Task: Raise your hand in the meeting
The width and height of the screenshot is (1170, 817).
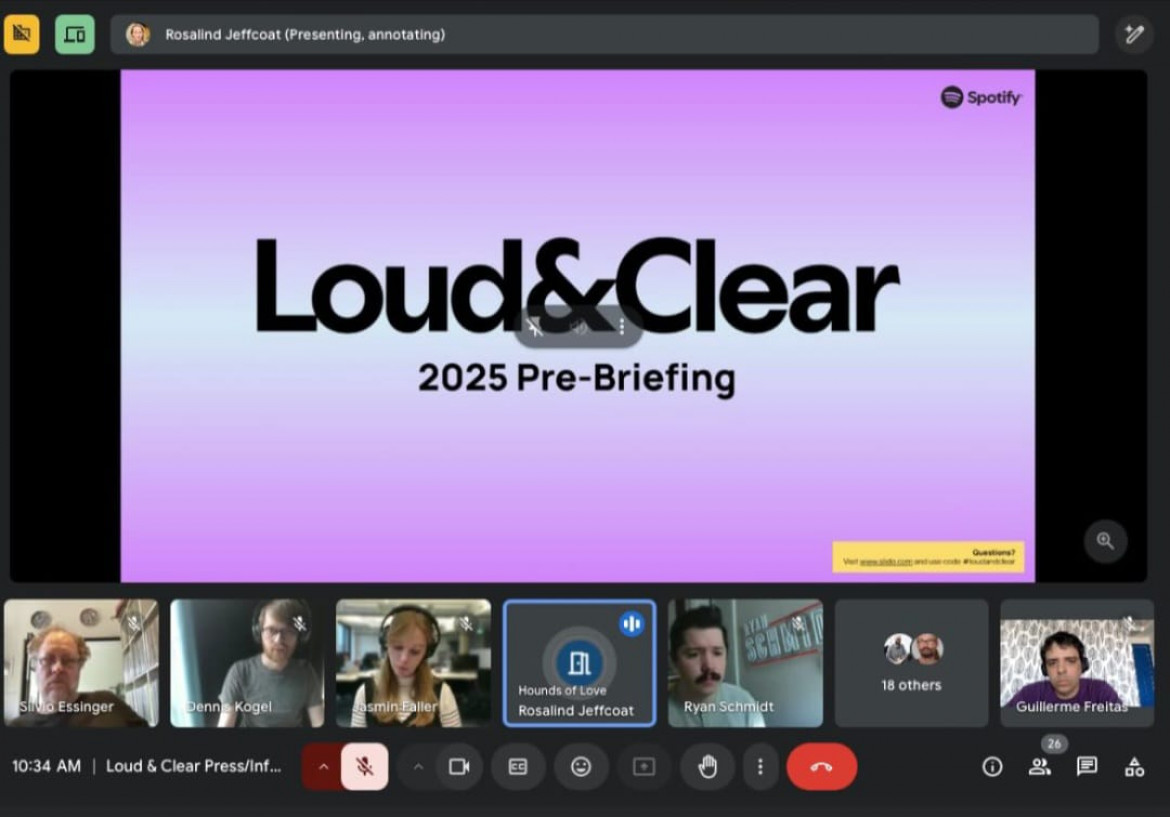Action: tap(708, 766)
